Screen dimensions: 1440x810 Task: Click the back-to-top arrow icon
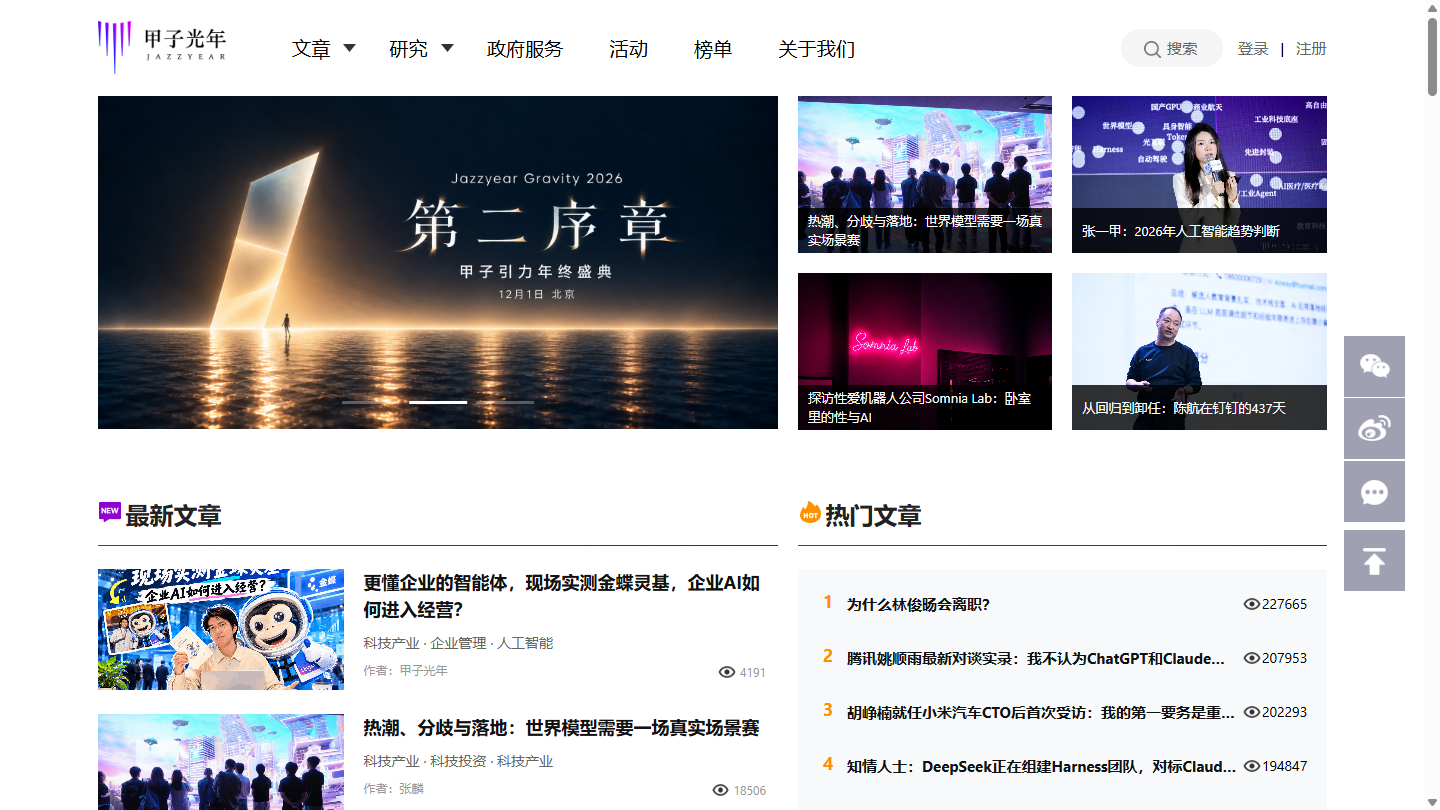coord(1374,561)
